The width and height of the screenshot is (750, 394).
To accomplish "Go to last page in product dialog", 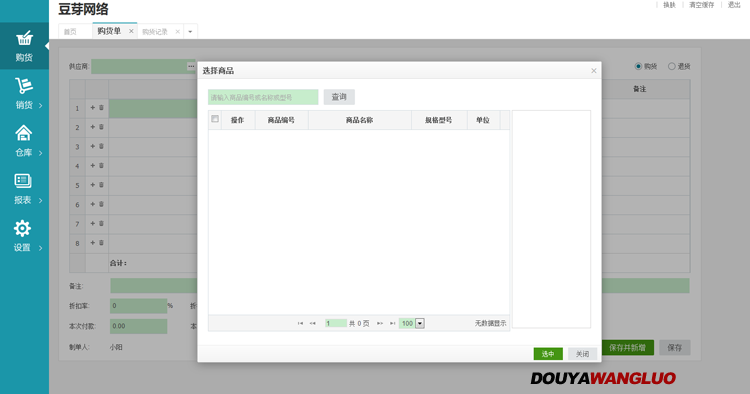I will (x=392, y=324).
